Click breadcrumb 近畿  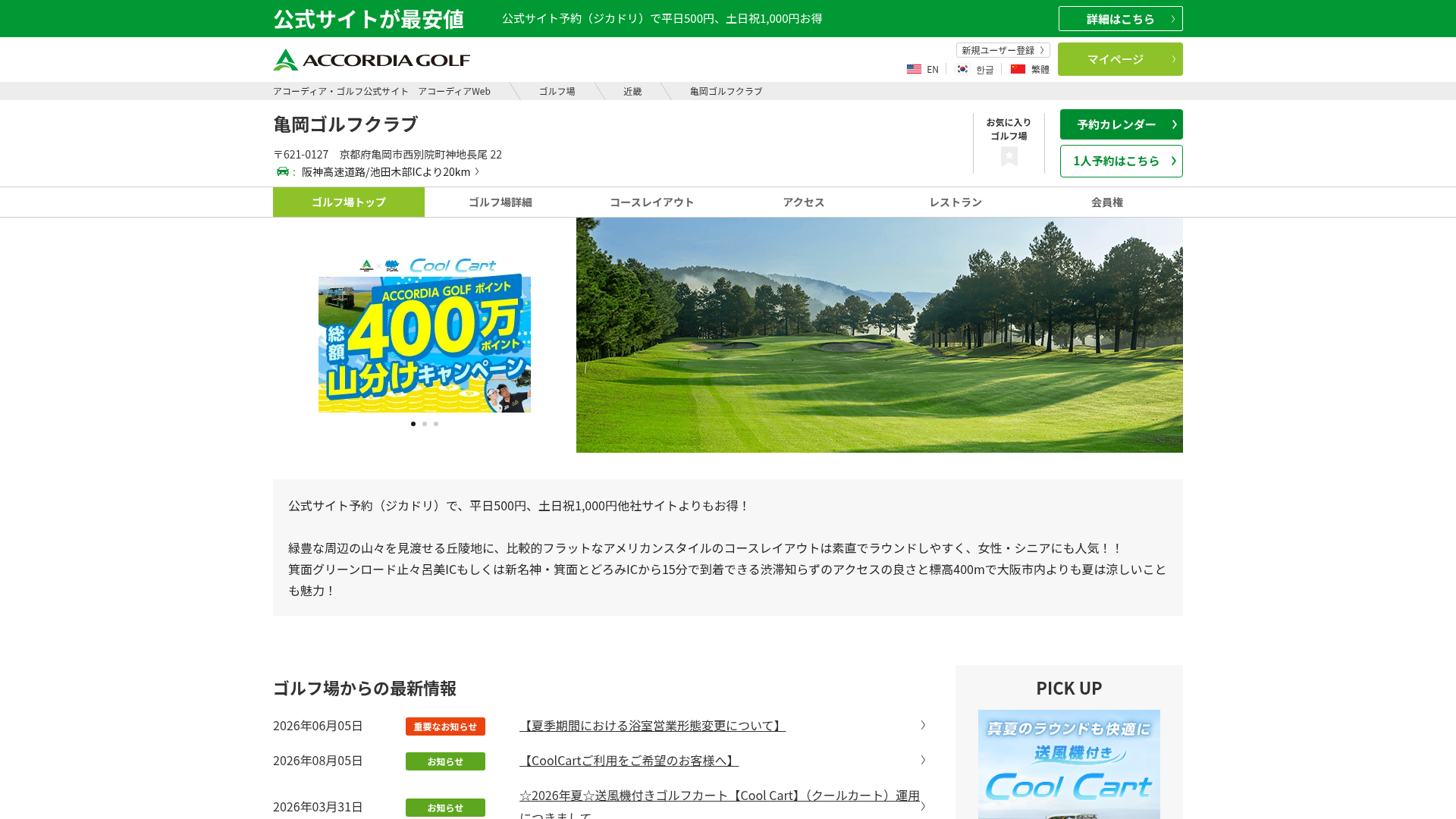pyautogui.click(x=632, y=91)
